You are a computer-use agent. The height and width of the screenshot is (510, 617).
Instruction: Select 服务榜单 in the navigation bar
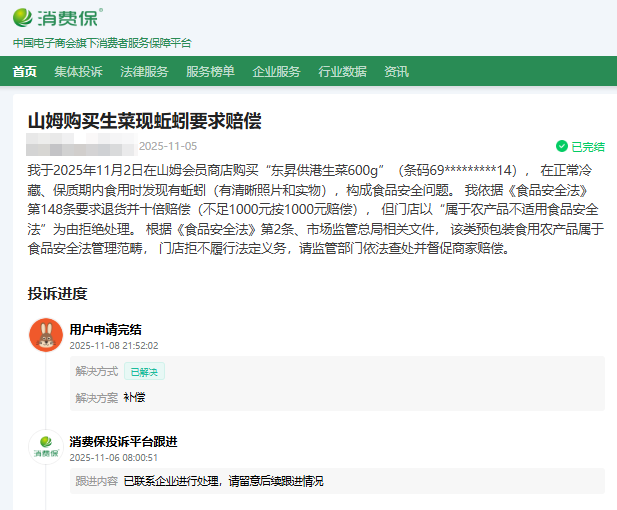pyautogui.click(x=210, y=71)
